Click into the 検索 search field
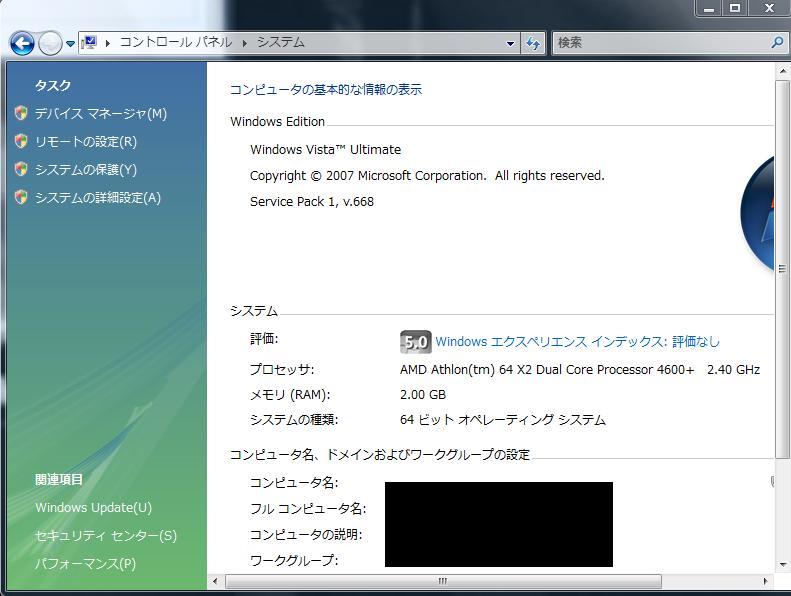Viewport: 791px width, 596px height. pos(661,43)
